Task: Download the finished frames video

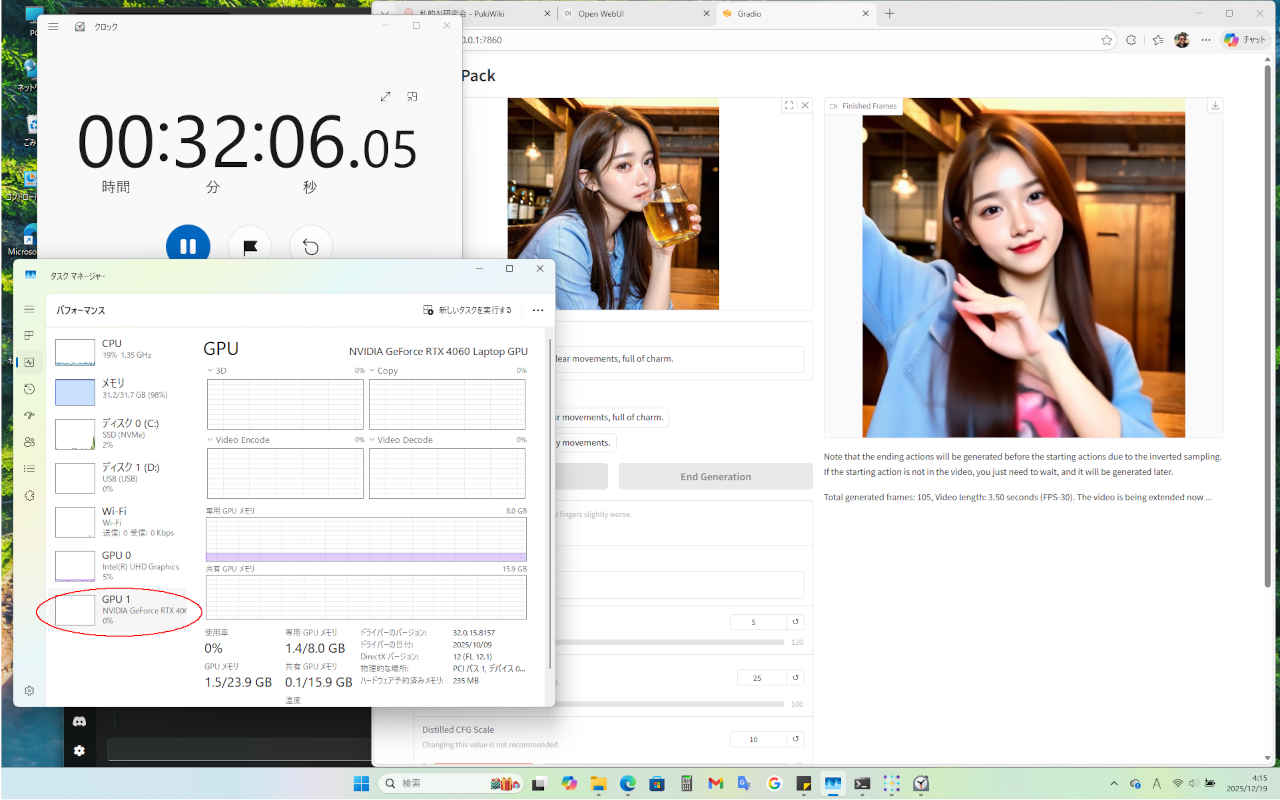Action: (x=1214, y=106)
